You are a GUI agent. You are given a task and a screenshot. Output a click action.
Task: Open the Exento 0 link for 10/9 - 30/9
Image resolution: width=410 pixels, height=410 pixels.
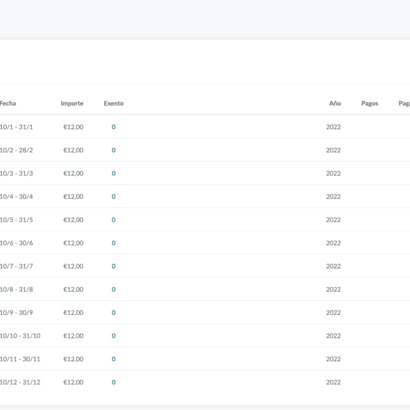[114, 313]
